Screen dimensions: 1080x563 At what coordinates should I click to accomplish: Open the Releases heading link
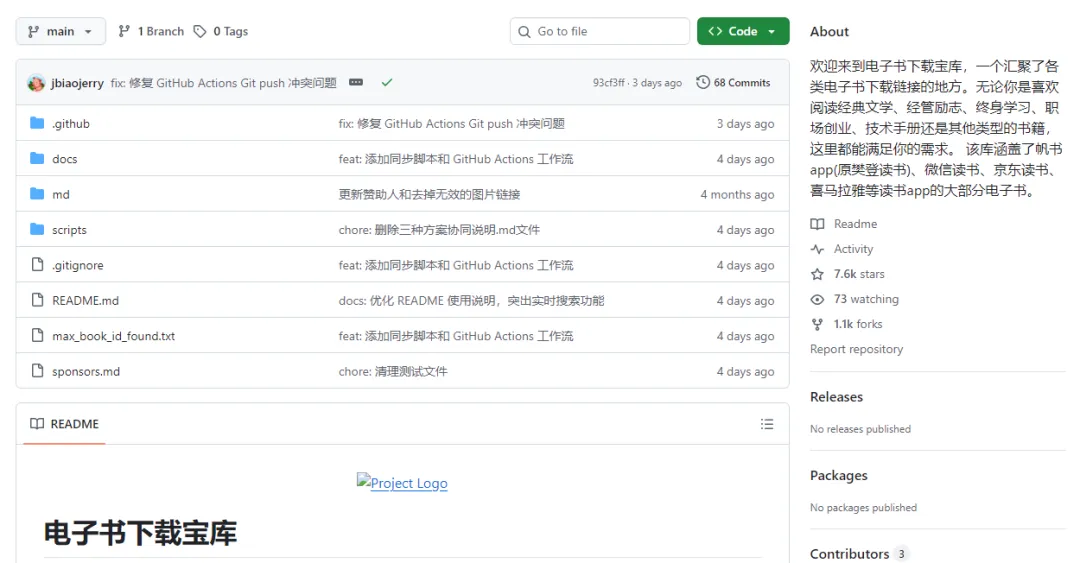836,397
